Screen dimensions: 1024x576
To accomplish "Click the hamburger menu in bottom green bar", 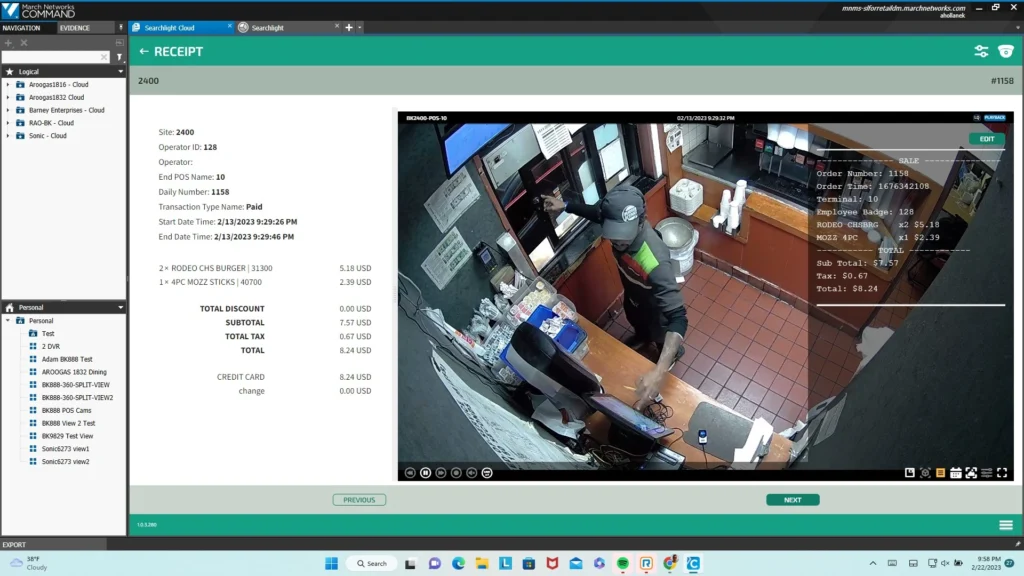I will coord(1005,525).
